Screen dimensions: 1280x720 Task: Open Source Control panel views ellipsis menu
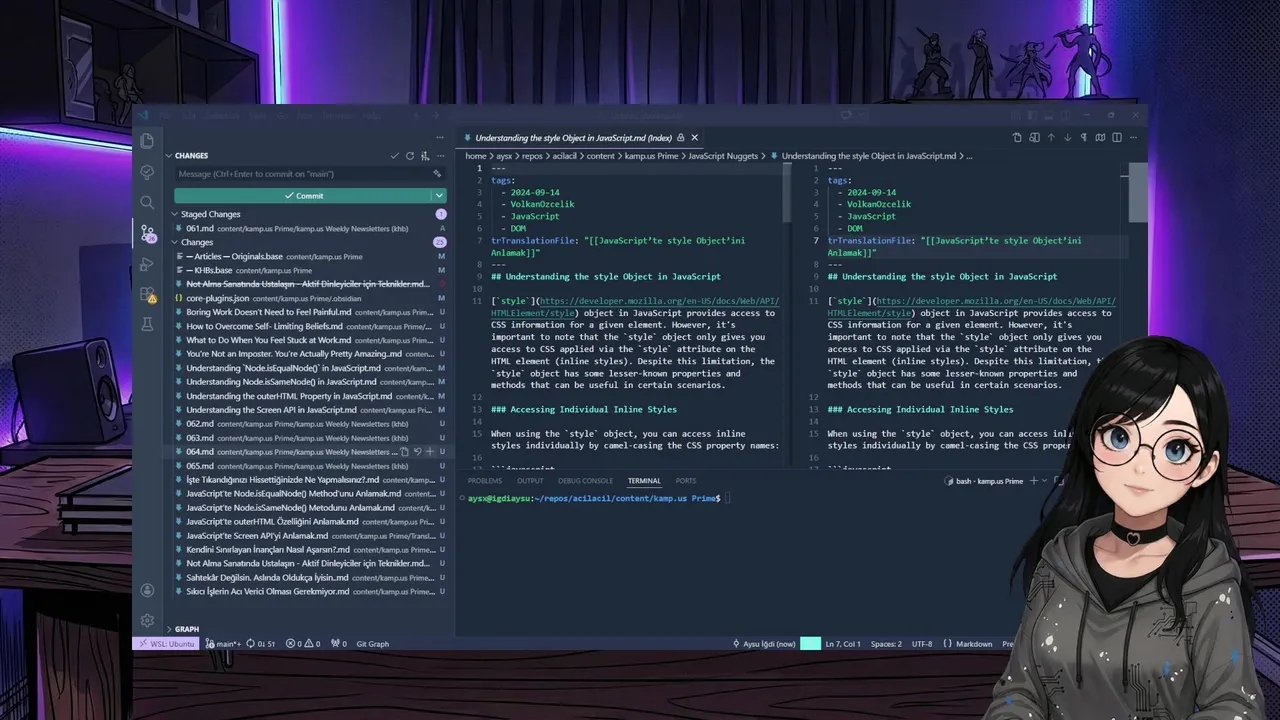[x=440, y=137]
